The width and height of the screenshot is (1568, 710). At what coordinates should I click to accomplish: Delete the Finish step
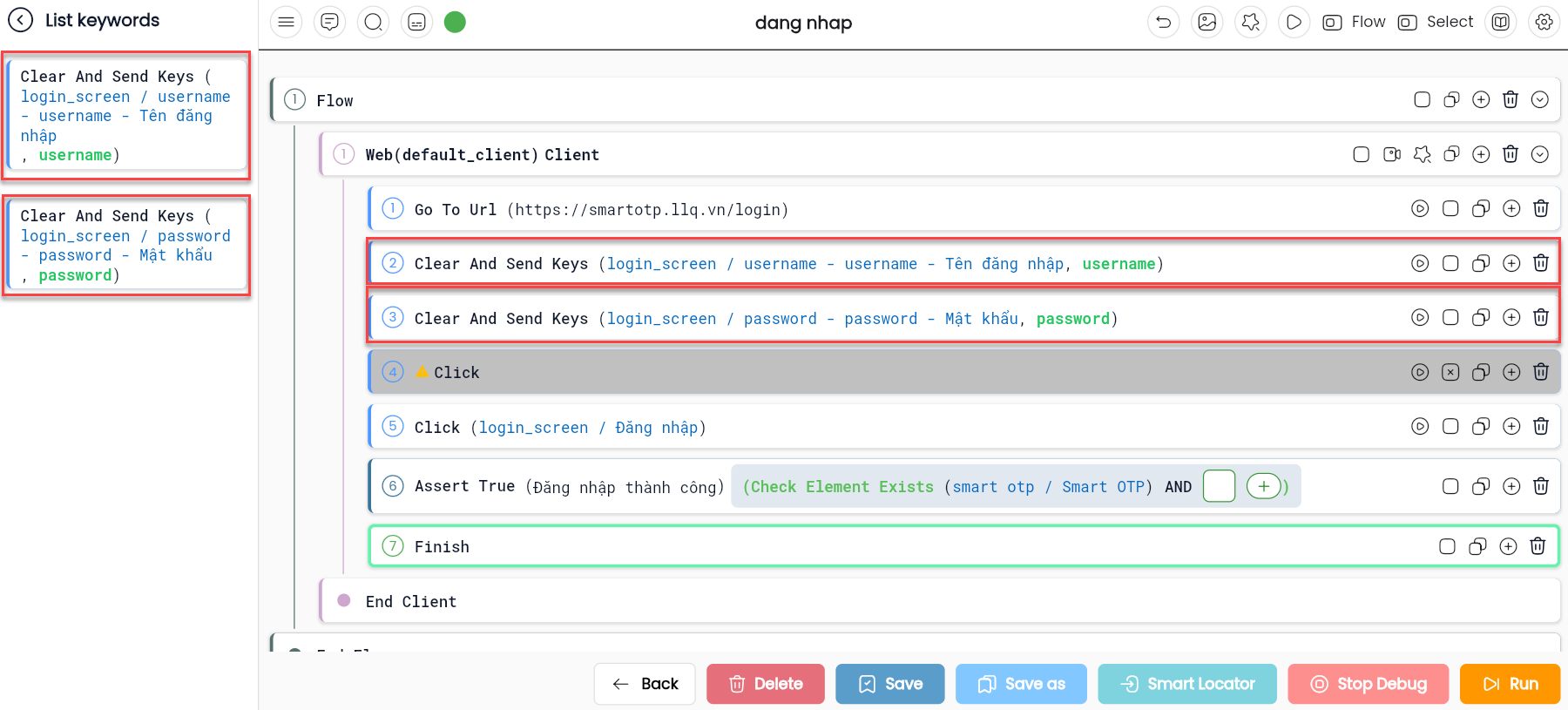1538,546
